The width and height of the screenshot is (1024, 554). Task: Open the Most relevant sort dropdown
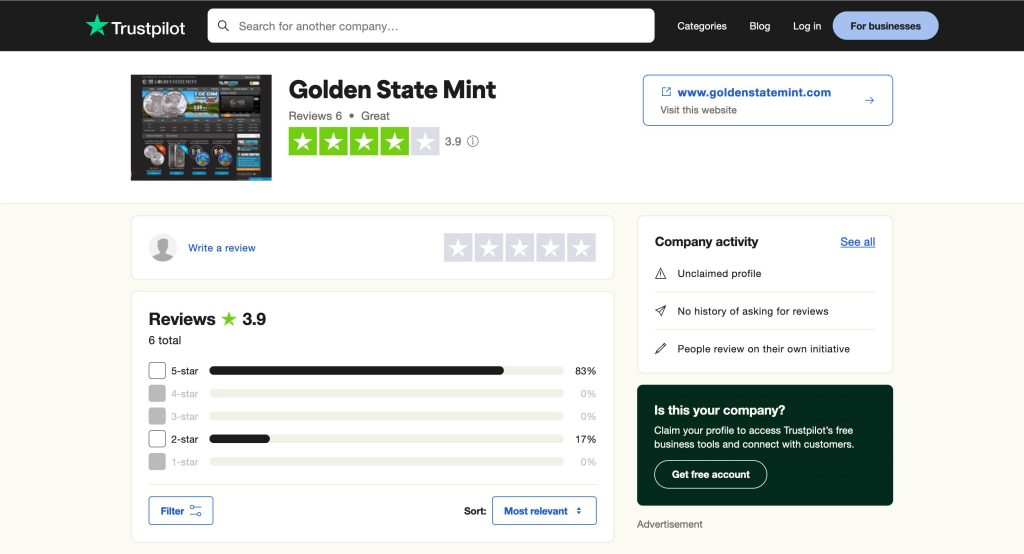pyautogui.click(x=543, y=511)
